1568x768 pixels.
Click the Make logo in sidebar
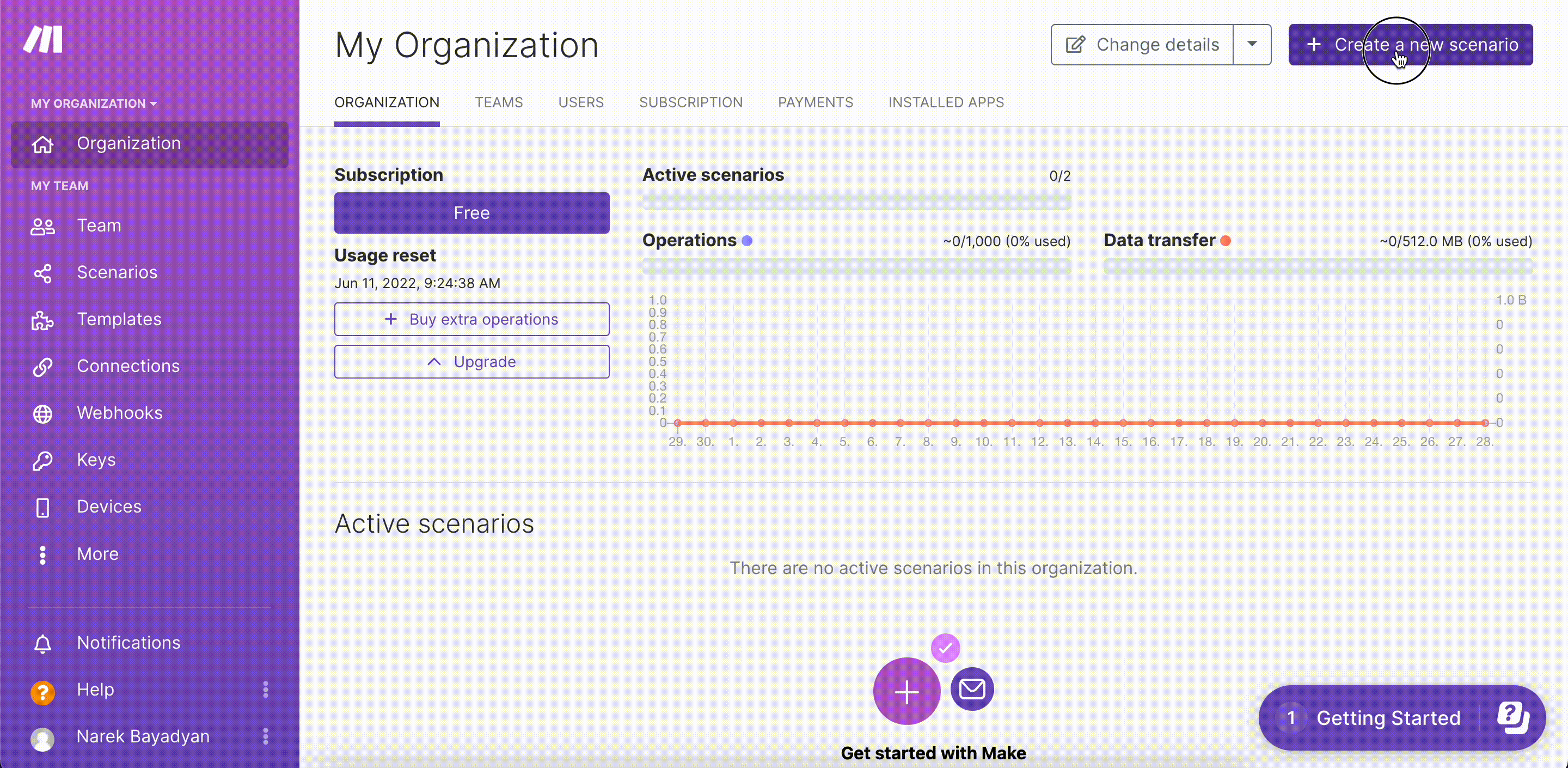click(42, 40)
